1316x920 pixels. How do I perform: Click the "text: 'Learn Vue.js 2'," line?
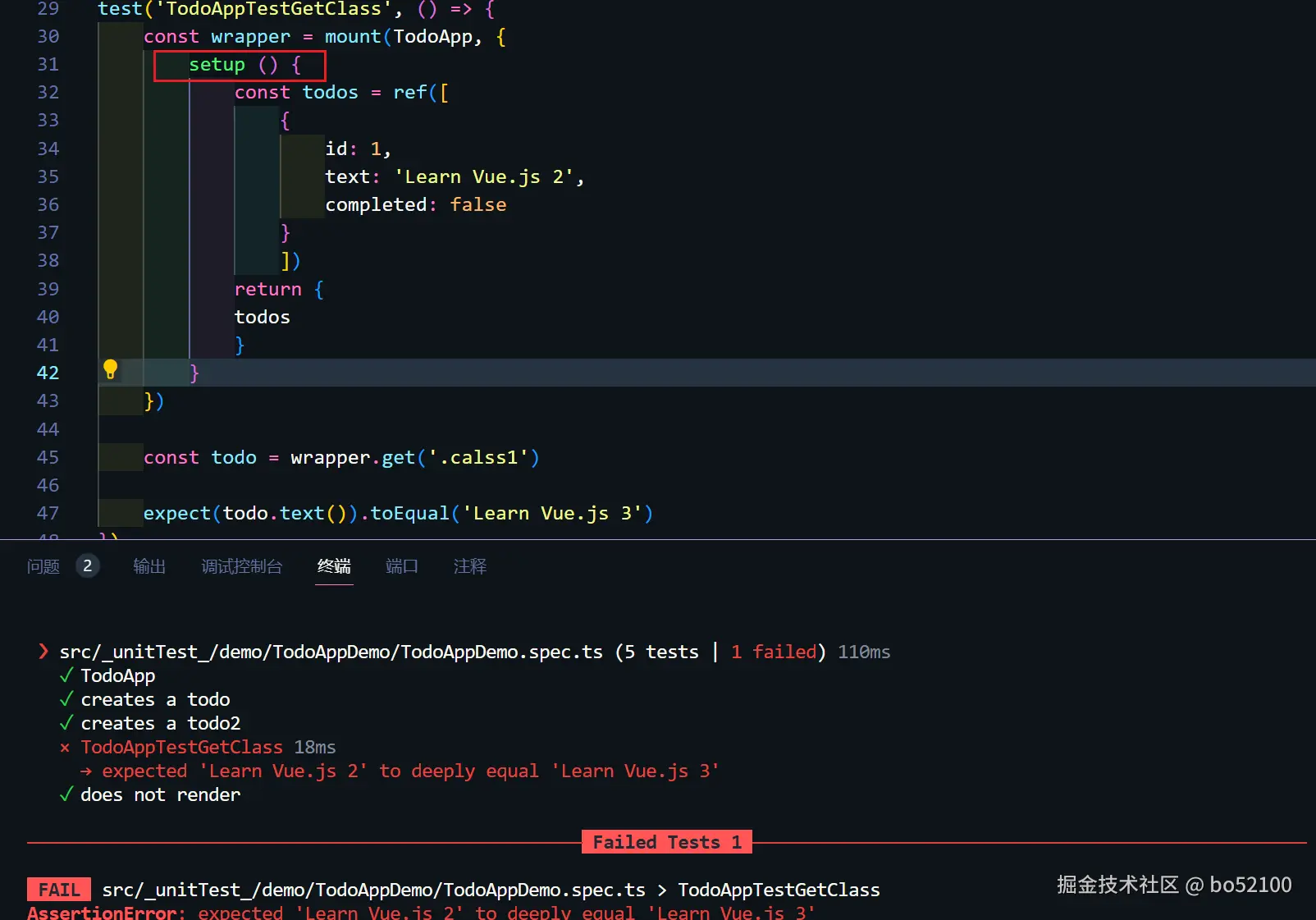point(455,176)
